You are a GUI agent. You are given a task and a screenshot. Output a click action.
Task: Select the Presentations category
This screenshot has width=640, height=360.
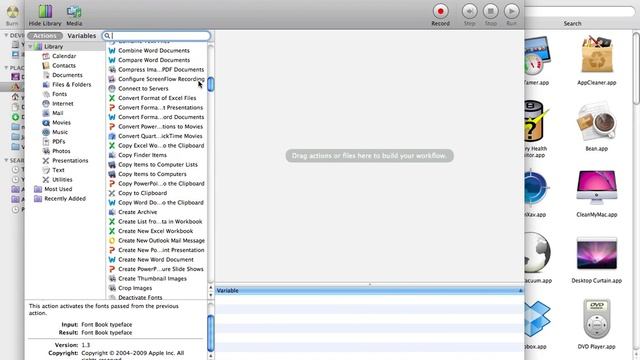[70, 160]
